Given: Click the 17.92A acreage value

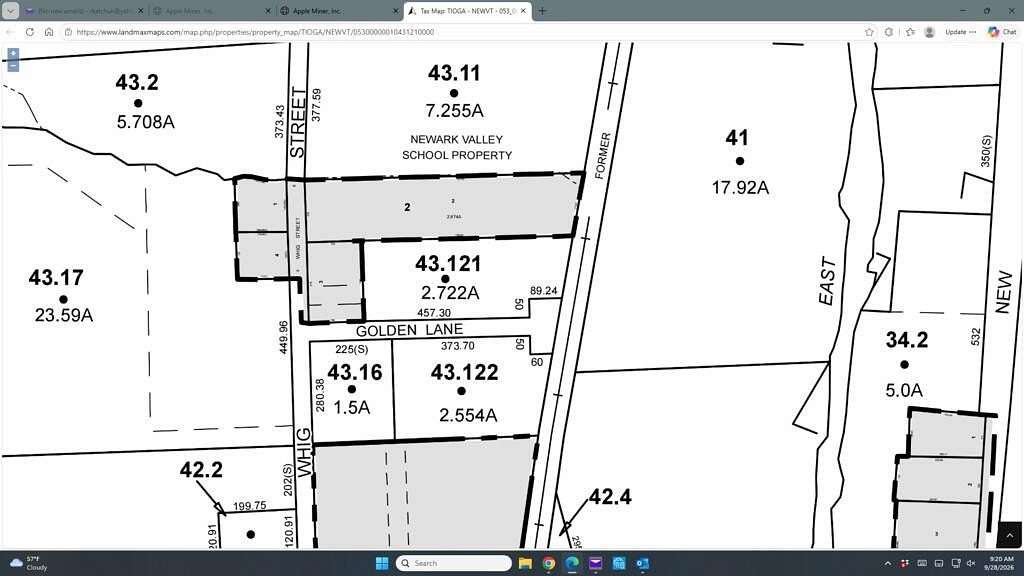Looking at the screenshot, I should pyautogui.click(x=740, y=188).
